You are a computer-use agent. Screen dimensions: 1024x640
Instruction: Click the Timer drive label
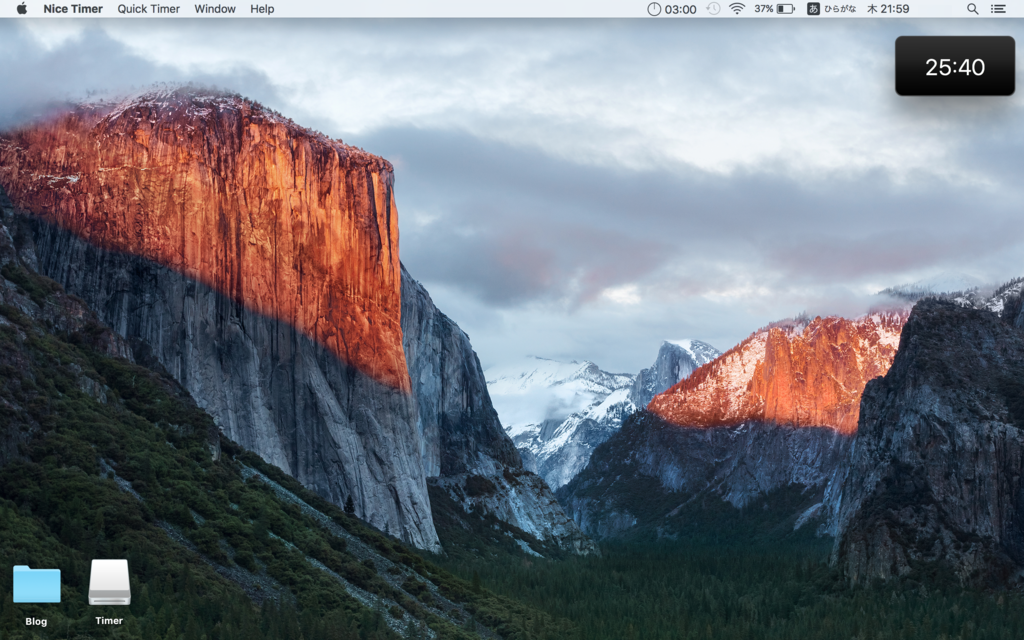[x=109, y=620]
